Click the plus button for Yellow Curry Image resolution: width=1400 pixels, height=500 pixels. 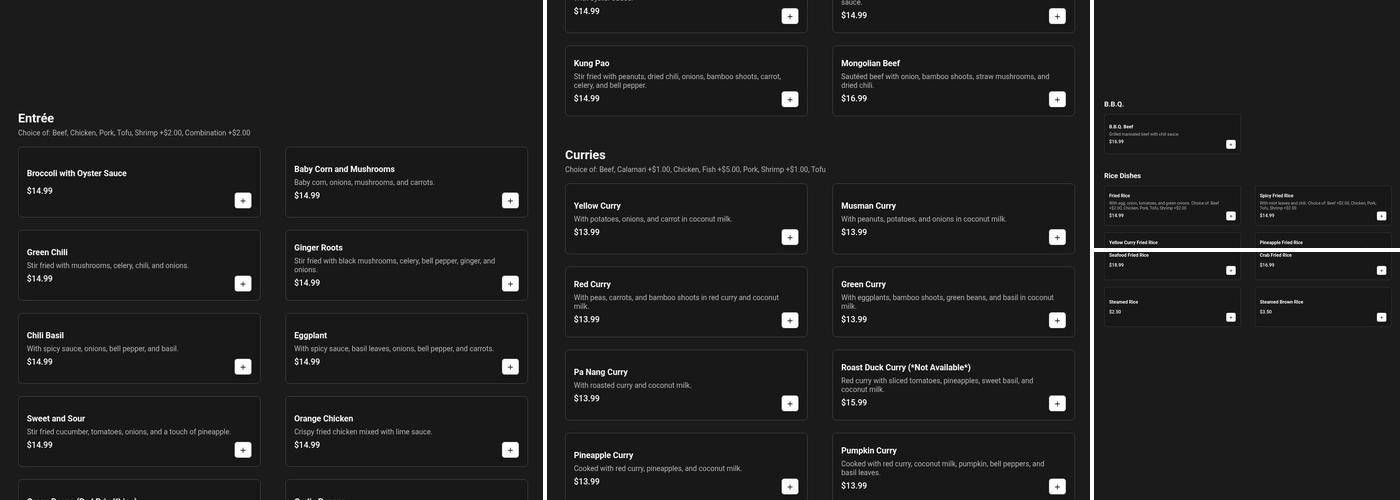pyautogui.click(x=790, y=237)
